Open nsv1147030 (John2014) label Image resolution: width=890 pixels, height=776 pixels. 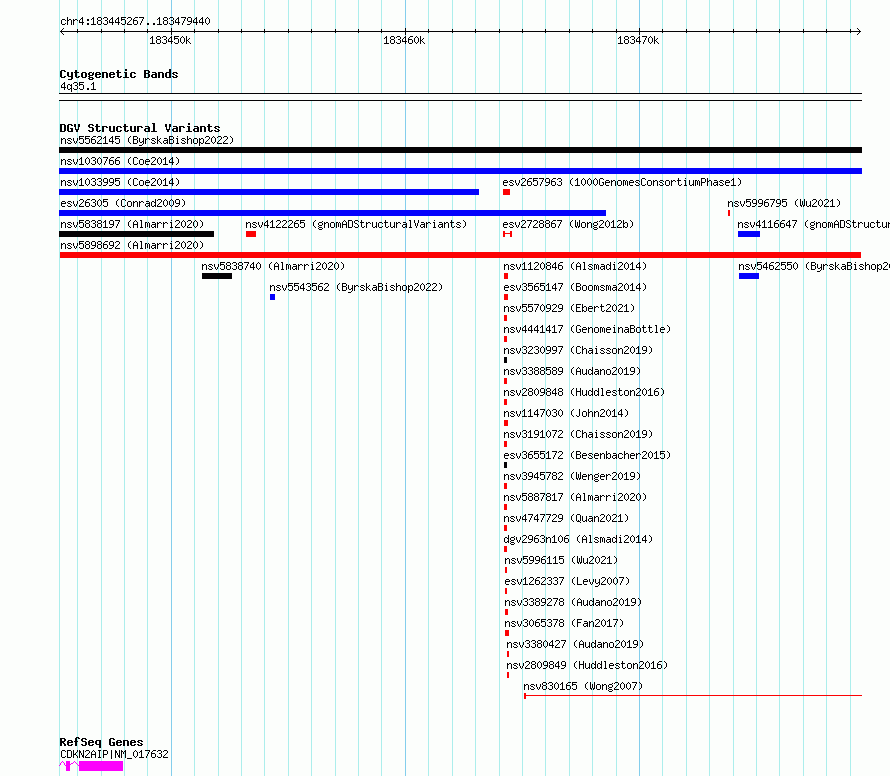pos(566,413)
